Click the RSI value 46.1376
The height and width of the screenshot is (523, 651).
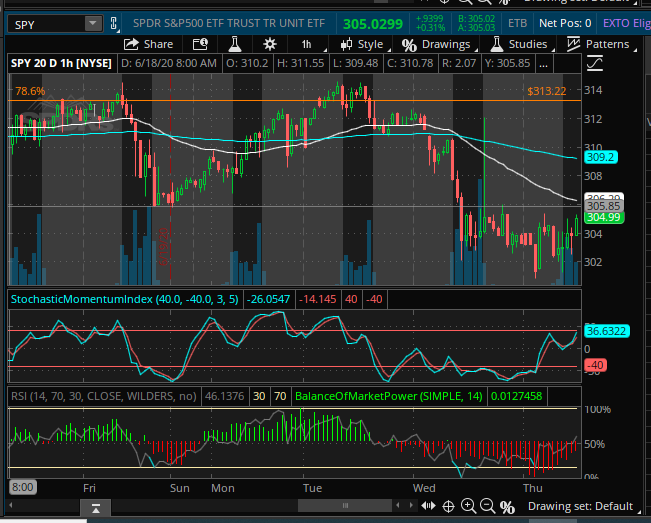tap(225, 396)
